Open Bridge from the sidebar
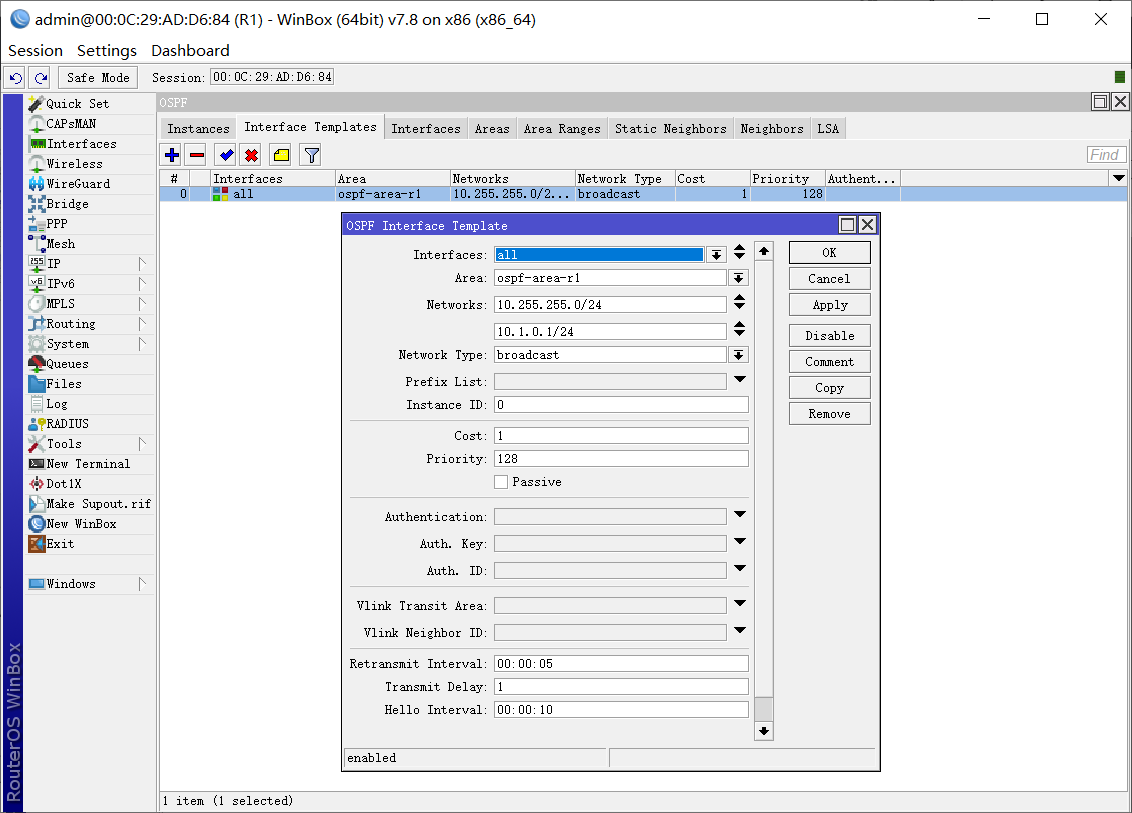The width and height of the screenshot is (1132, 813). 91,204
